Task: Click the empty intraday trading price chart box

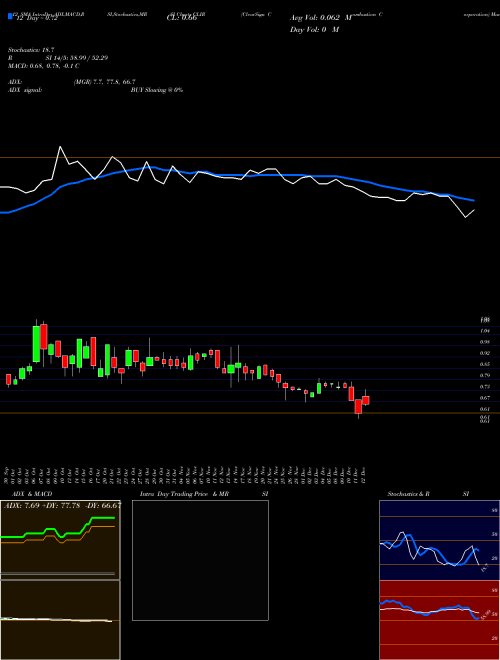Action: [200, 560]
